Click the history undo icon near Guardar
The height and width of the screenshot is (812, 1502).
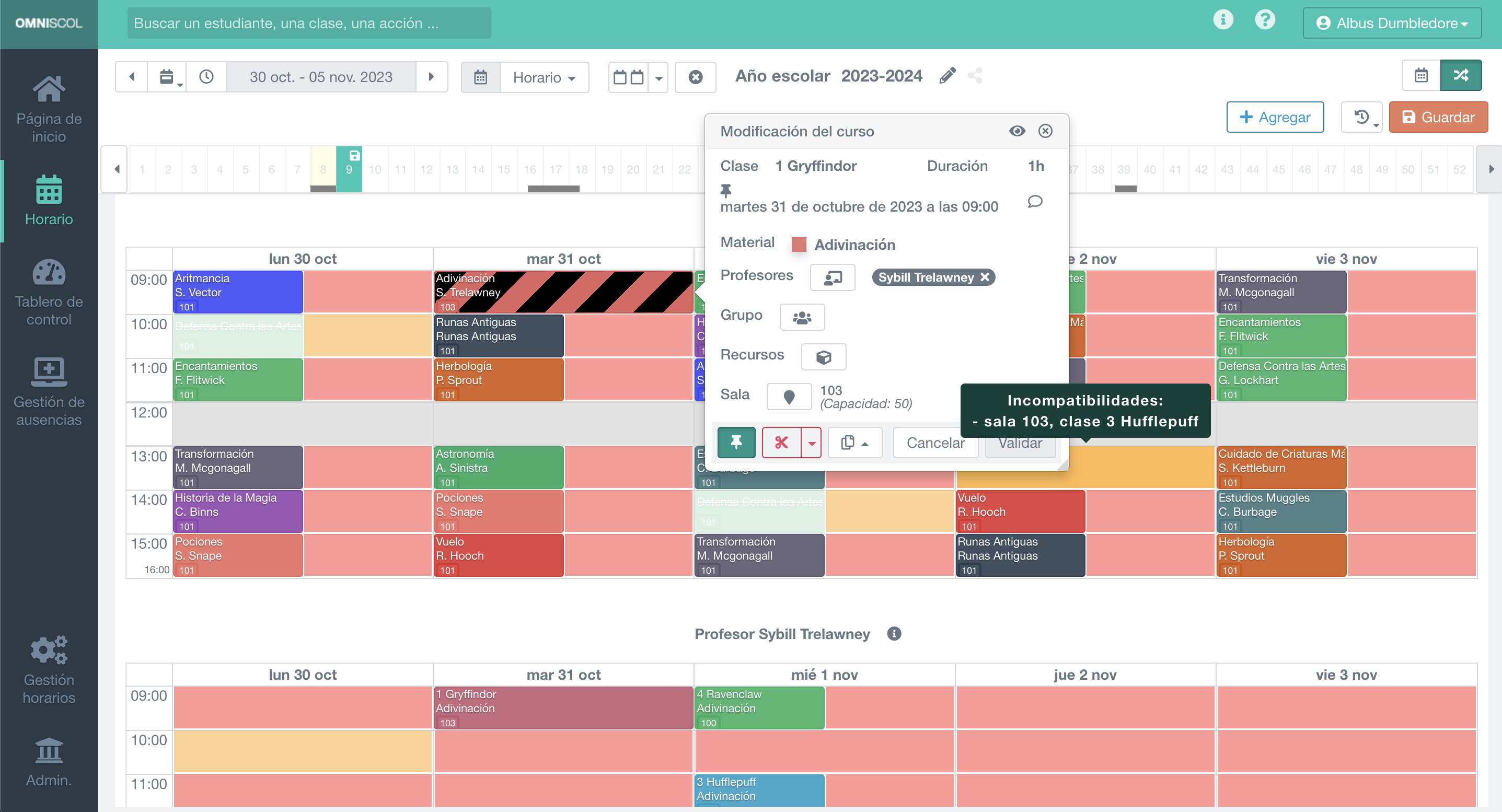1360,117
